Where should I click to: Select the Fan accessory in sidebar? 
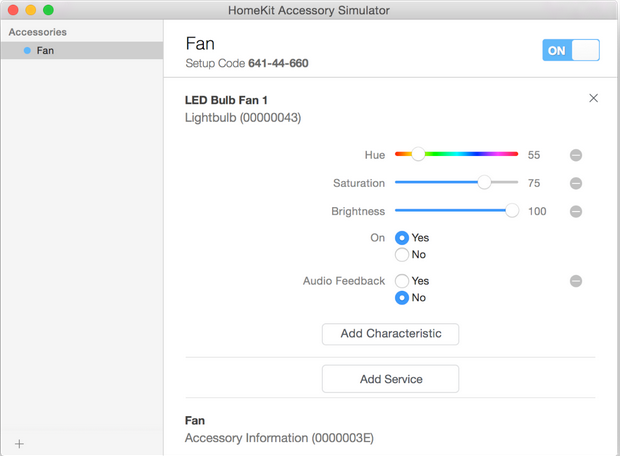[45, 50]
